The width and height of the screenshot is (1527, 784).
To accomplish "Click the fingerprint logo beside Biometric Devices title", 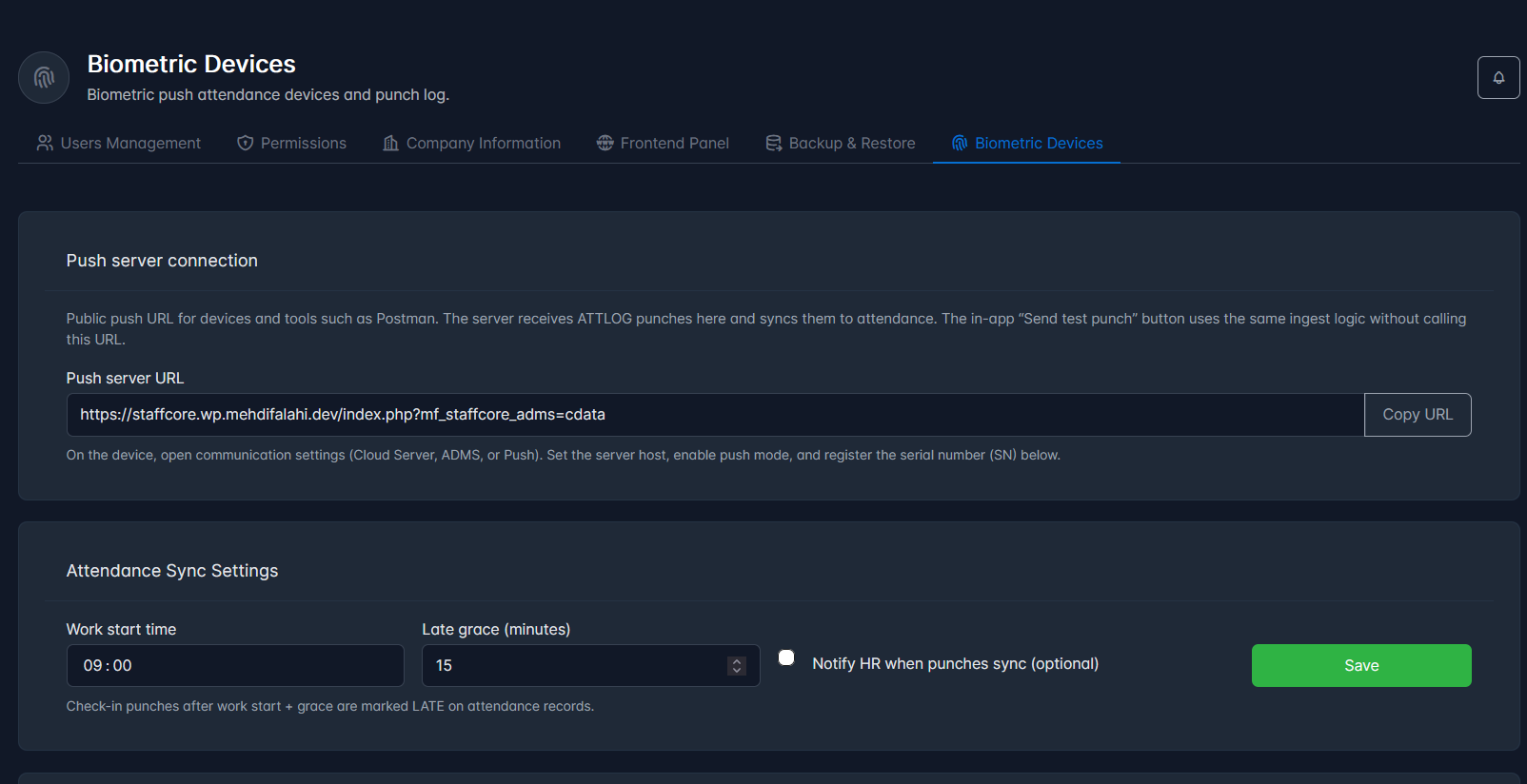I will pyautogui.click(x=44, y=78).
